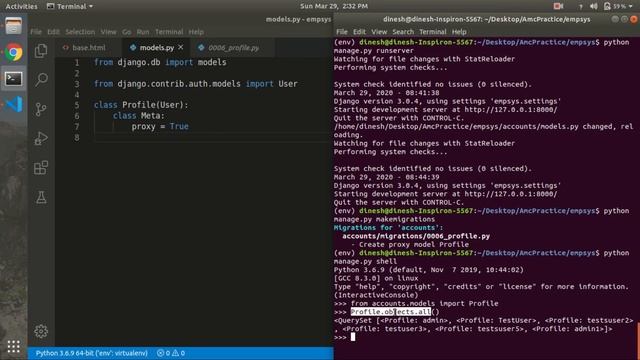Select the Python 3.6.9 interpreter in status bar
Screen dimensions: 640x360
click(x=91, y=353)
